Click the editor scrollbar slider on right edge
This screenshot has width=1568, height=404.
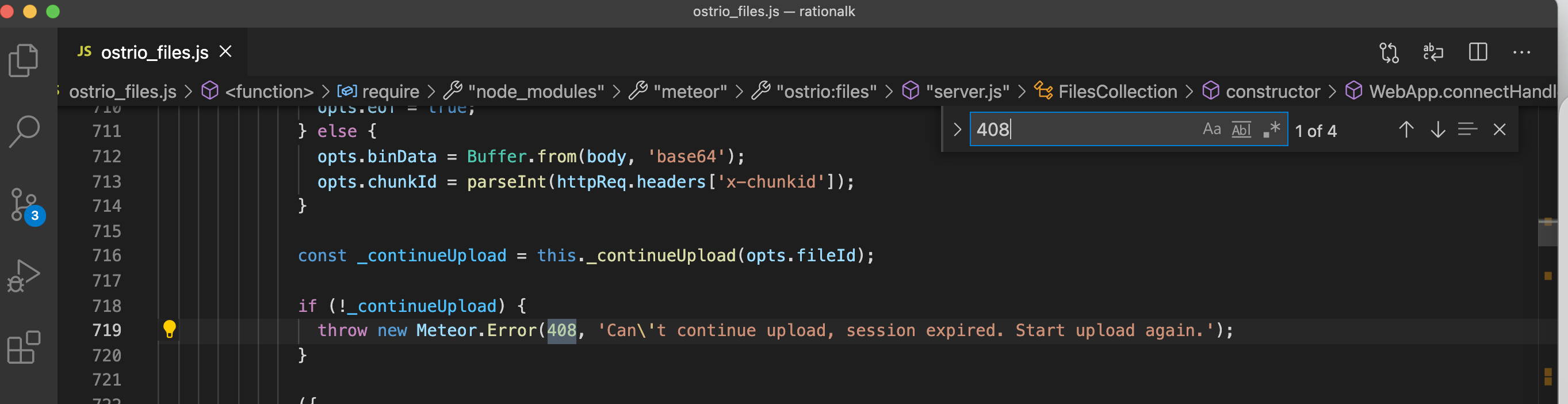(1547, 231)
